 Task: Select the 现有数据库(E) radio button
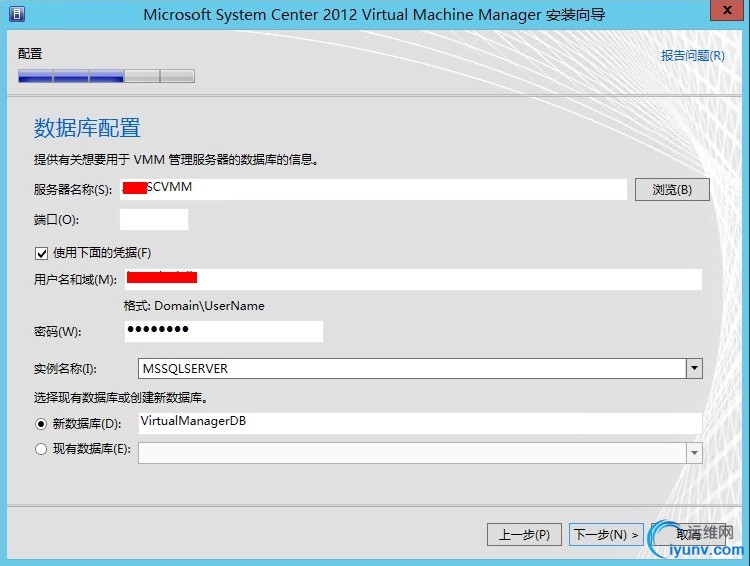[x=41, y=449]
